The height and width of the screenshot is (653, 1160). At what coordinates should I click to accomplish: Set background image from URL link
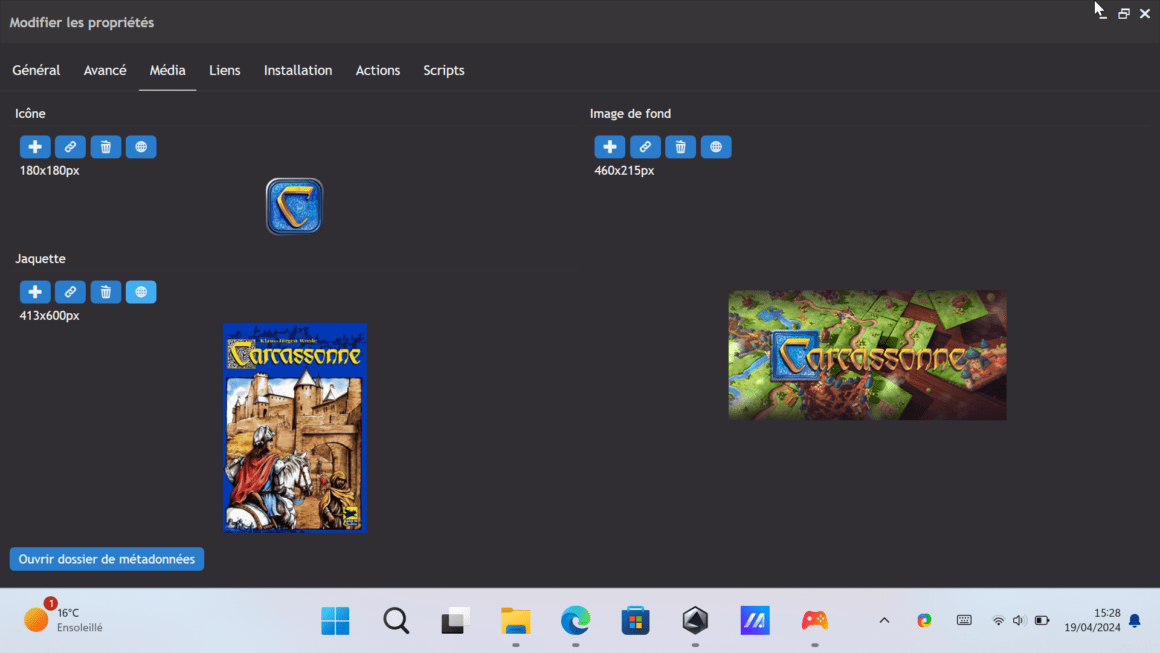point(645,146)
